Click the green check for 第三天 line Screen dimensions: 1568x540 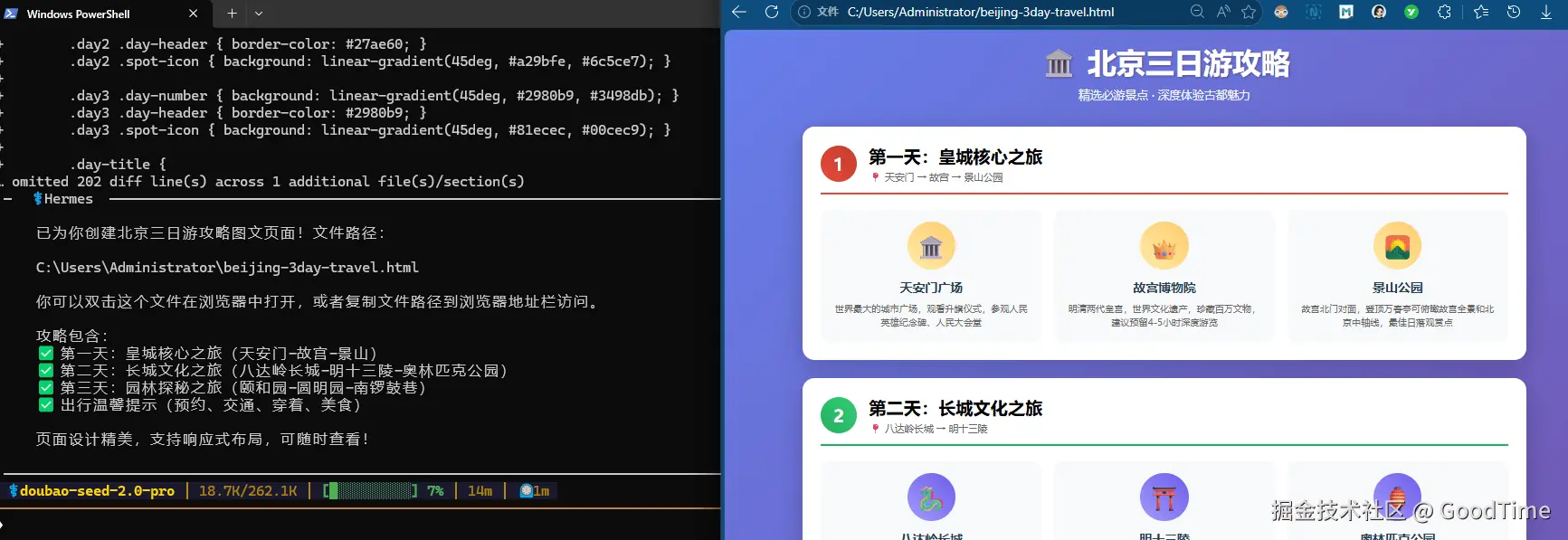point(45,387)
